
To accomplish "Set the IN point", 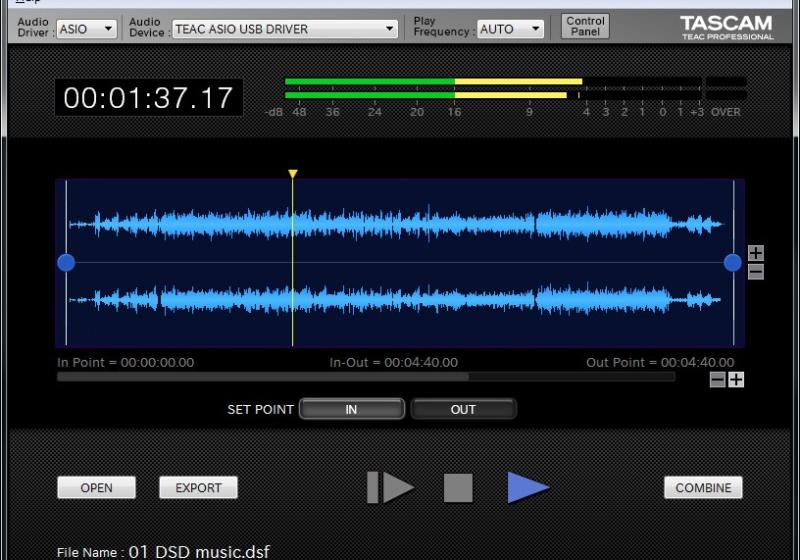I will pyautogui.click(x=352, y=409).
